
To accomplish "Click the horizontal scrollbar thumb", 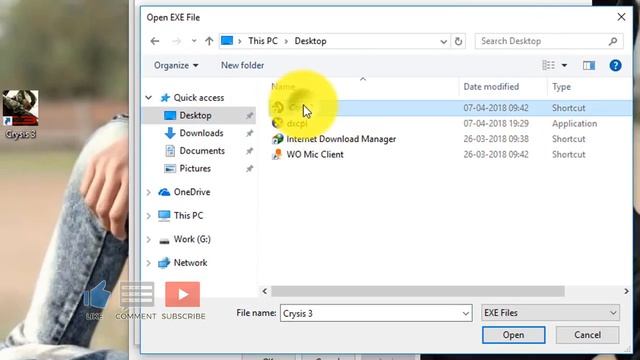I will (x=418, y=291).
